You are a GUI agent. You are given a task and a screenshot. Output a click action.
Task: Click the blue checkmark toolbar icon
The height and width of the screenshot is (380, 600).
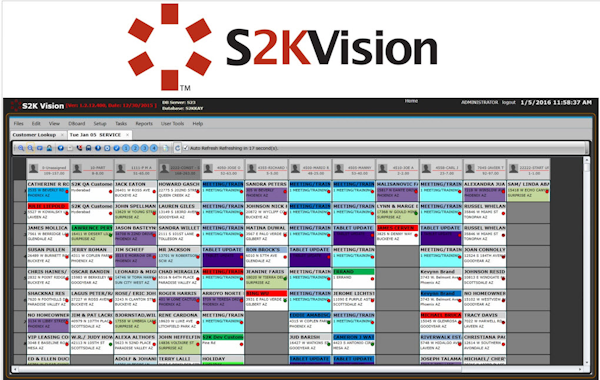tap(116, 148)
